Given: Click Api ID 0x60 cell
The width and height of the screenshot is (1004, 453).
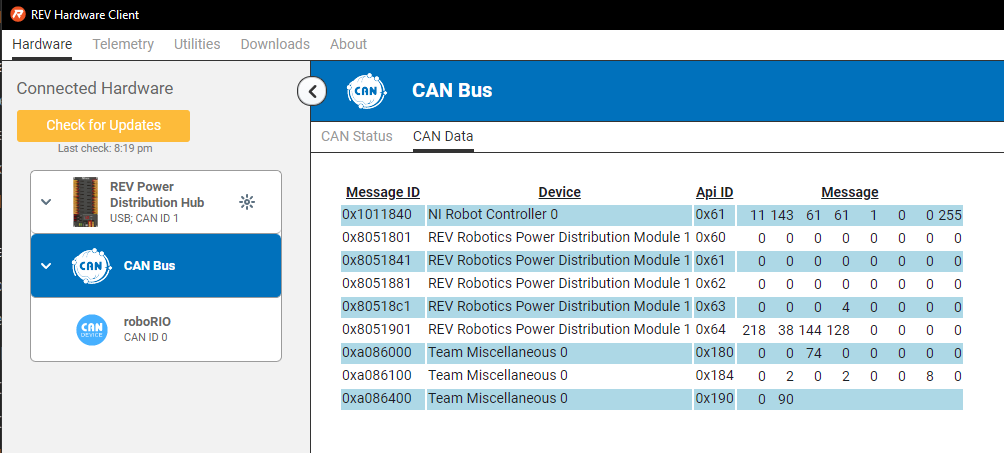Looking at the screenshot, I should (x=713, y=237).
